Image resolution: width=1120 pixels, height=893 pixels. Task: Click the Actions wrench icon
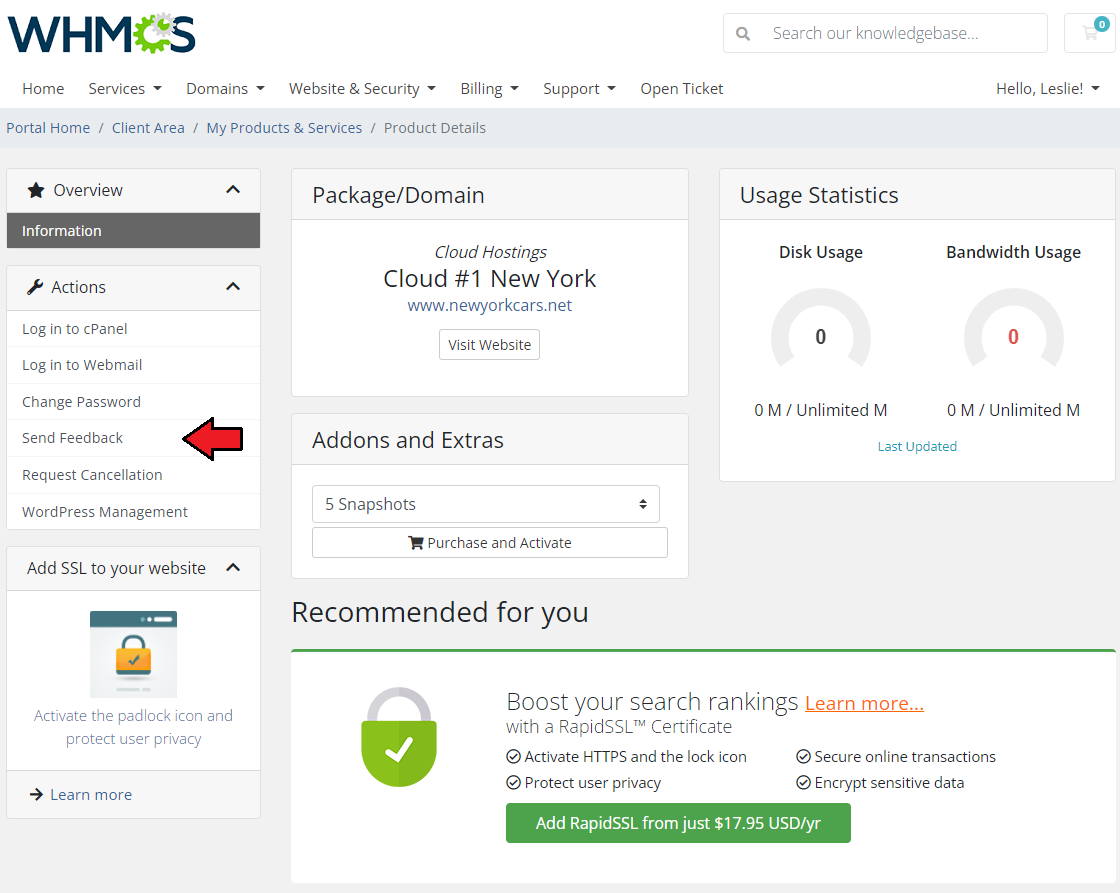pyautogui.click(x=35, y=287)
